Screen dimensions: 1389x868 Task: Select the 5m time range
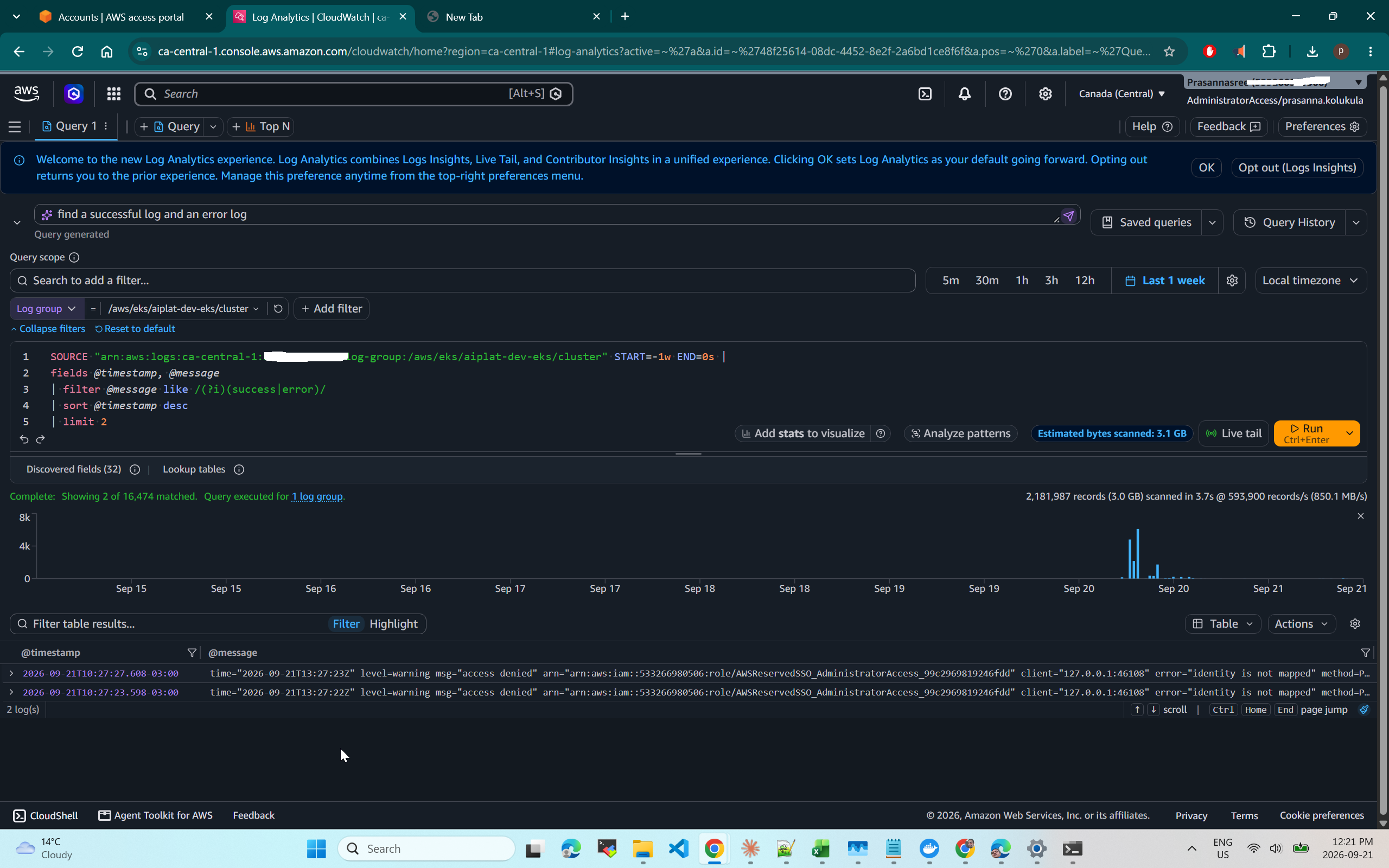[x=951, y=280]
